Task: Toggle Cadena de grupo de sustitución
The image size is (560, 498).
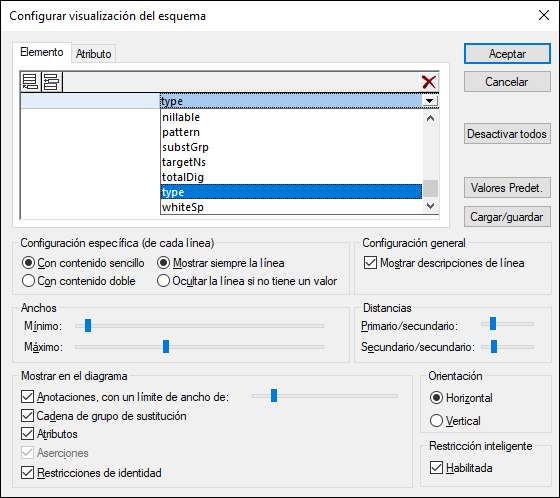Action: coord(104,416)
